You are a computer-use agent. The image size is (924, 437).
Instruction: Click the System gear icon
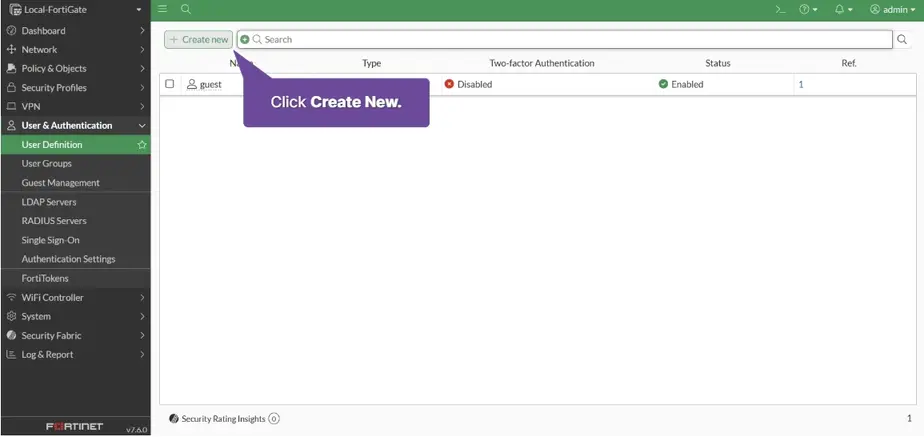(x=11, y=316)
